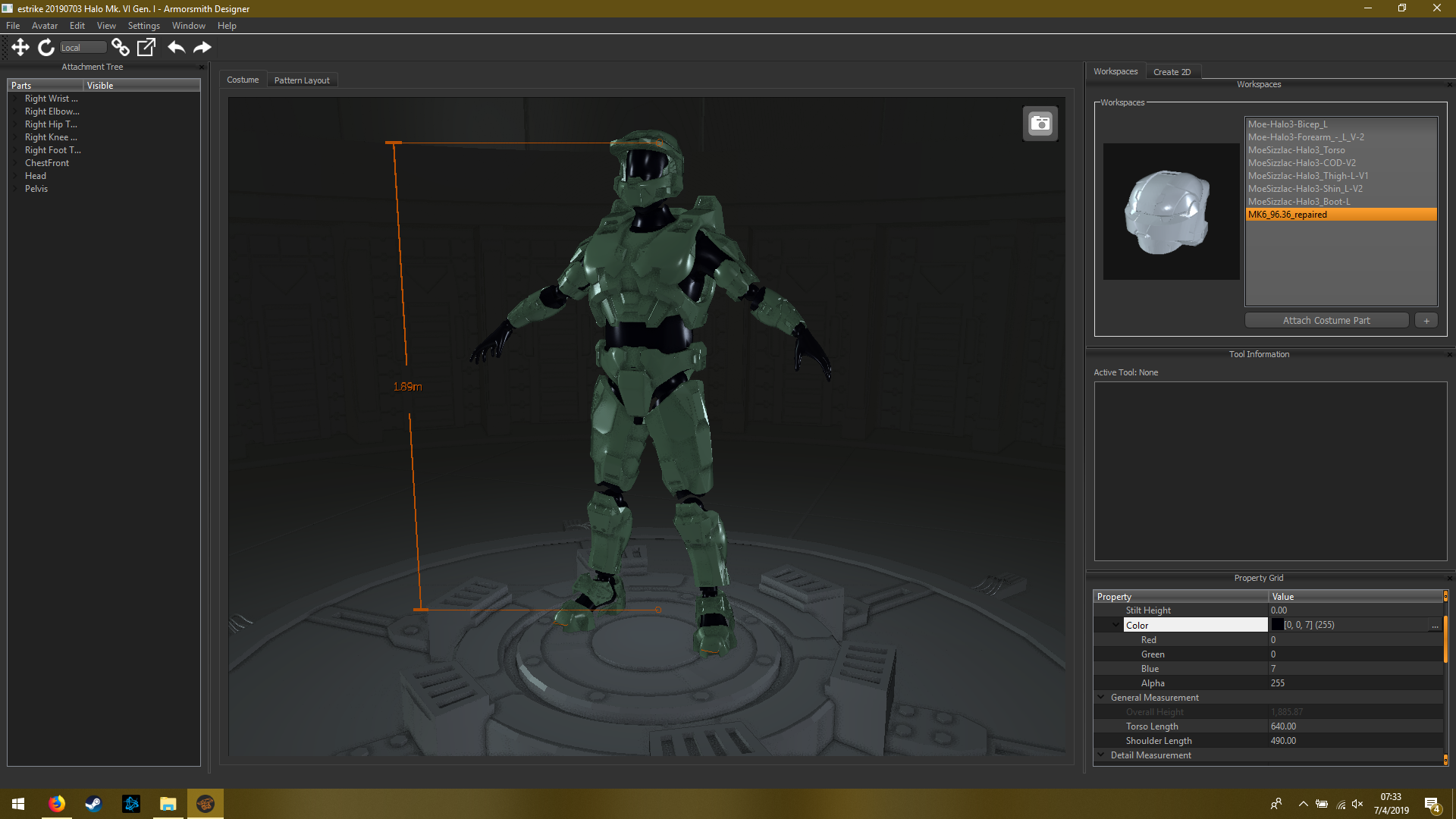
Task: Click the Redo arrow icon
Action: tap(202, 47)
